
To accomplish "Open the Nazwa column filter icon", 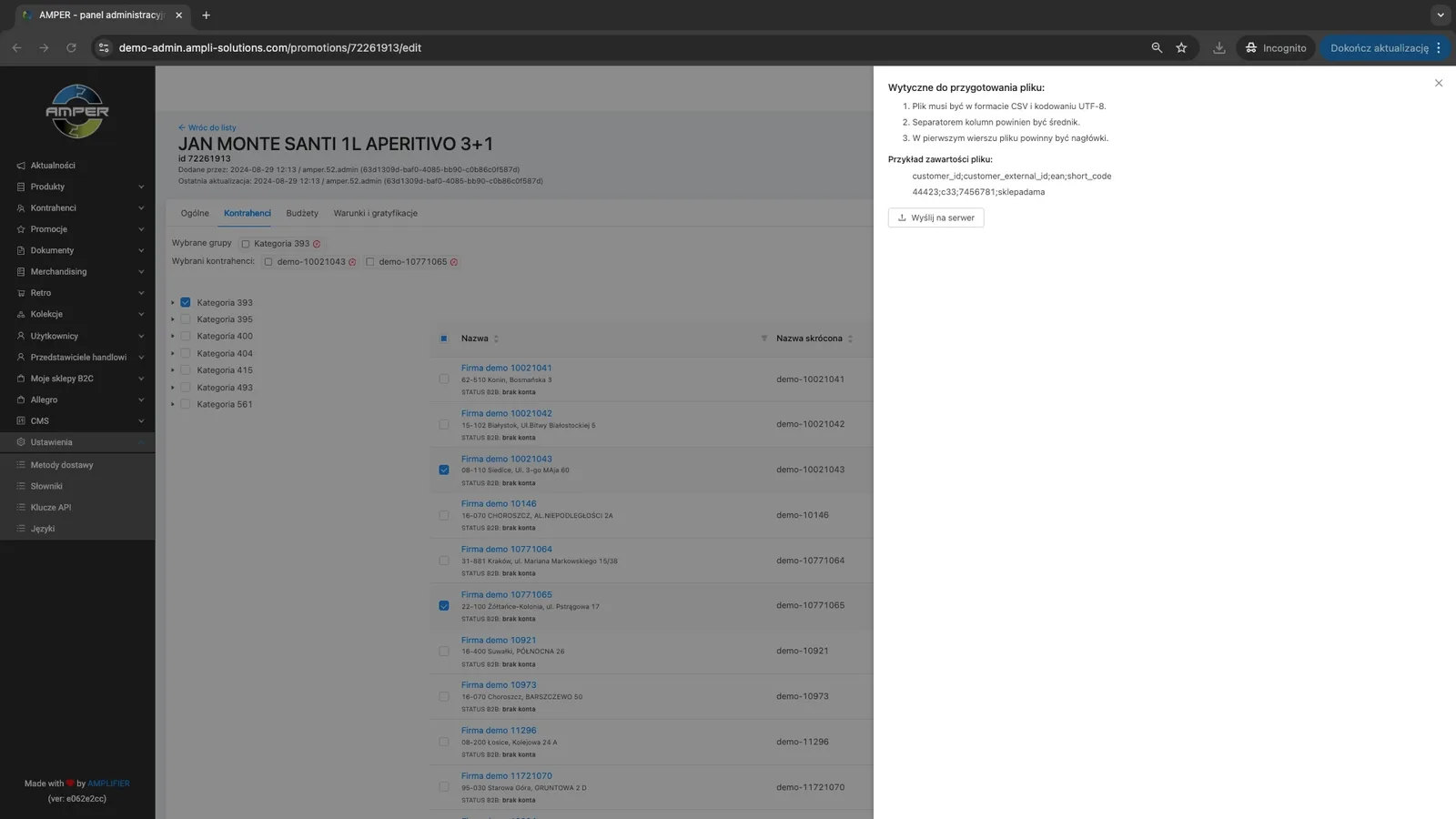I will point(763,339).
